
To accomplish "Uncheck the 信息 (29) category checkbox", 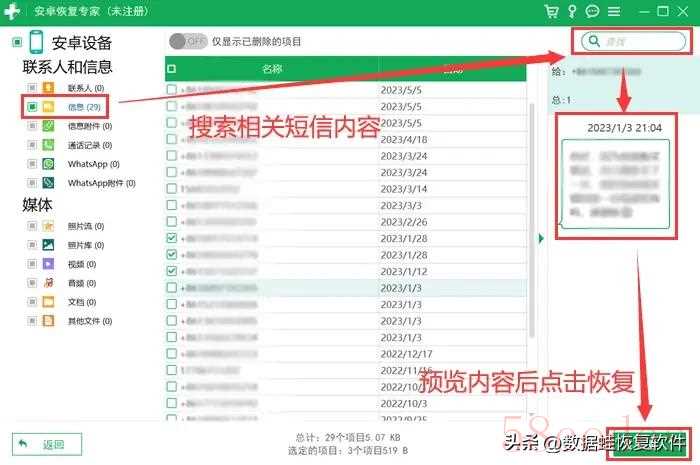I will [32, 107].
